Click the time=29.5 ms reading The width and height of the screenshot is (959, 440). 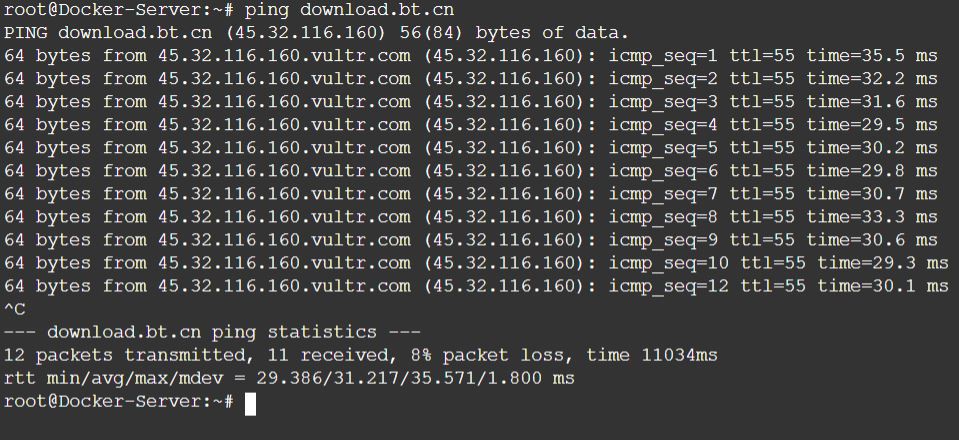tap(872, 124)
